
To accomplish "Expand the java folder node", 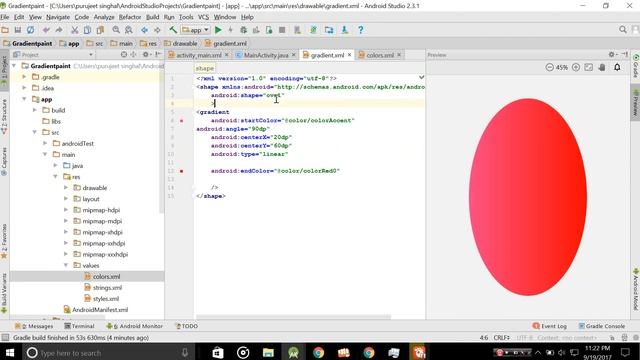I will [56, 165].
